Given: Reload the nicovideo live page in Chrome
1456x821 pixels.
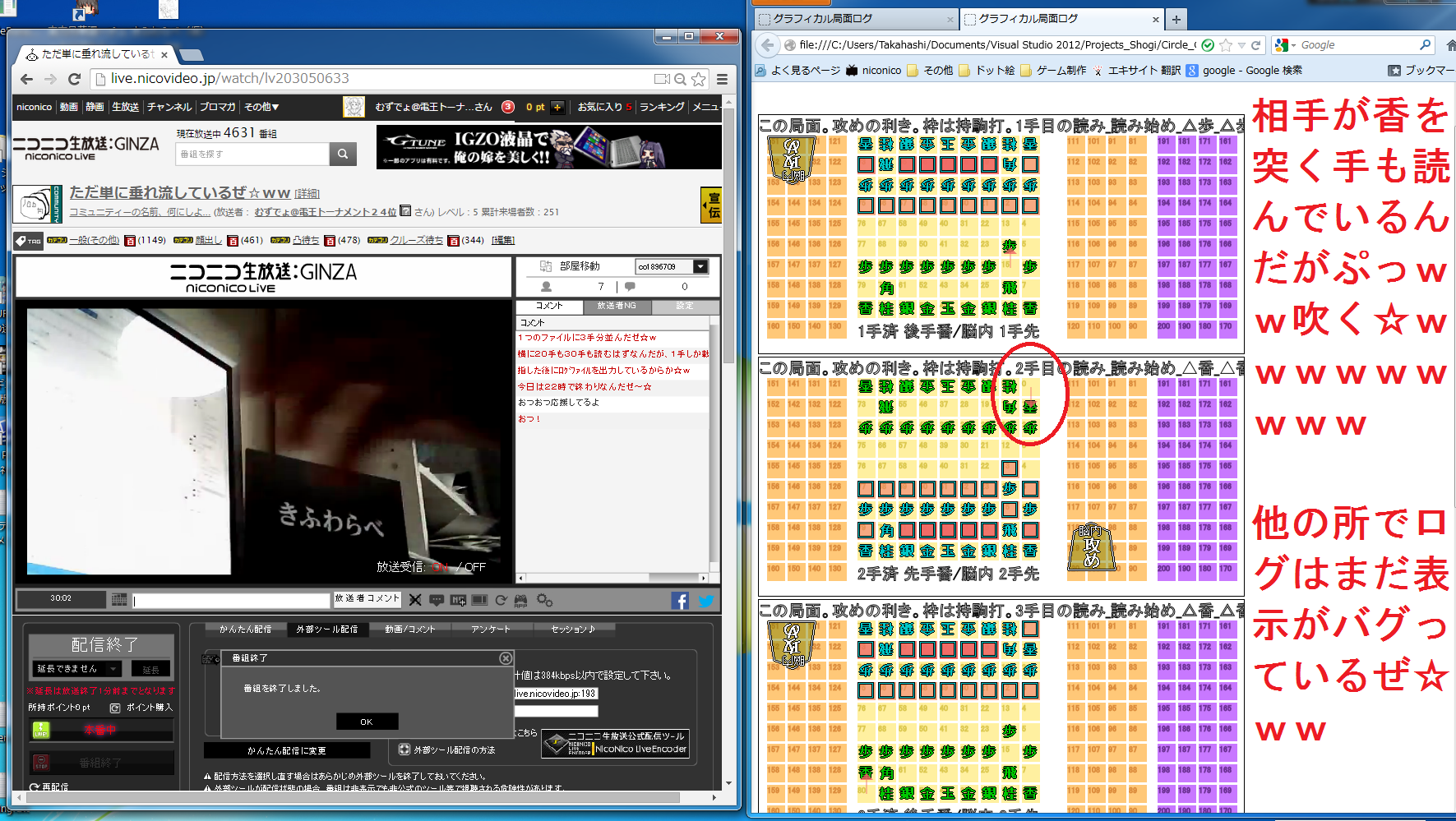Looking at the screenshot, I should tap(74, 79).
